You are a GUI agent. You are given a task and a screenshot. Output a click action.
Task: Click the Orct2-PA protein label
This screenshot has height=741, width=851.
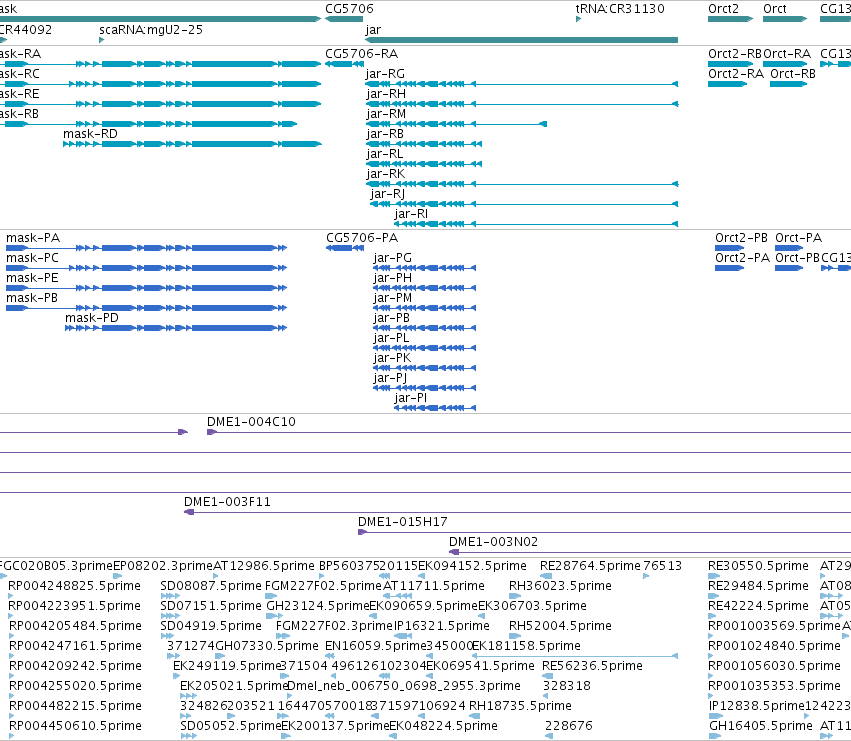coord(742,258)
